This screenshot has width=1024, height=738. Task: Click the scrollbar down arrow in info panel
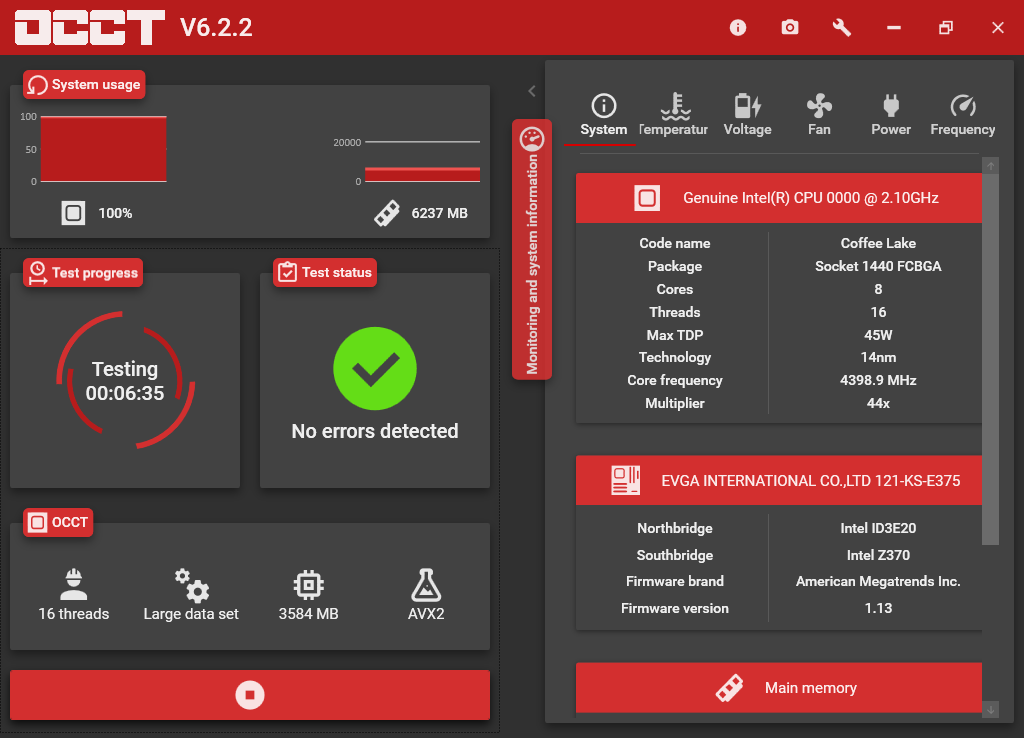pyautogui.click(x=991, y=709)
